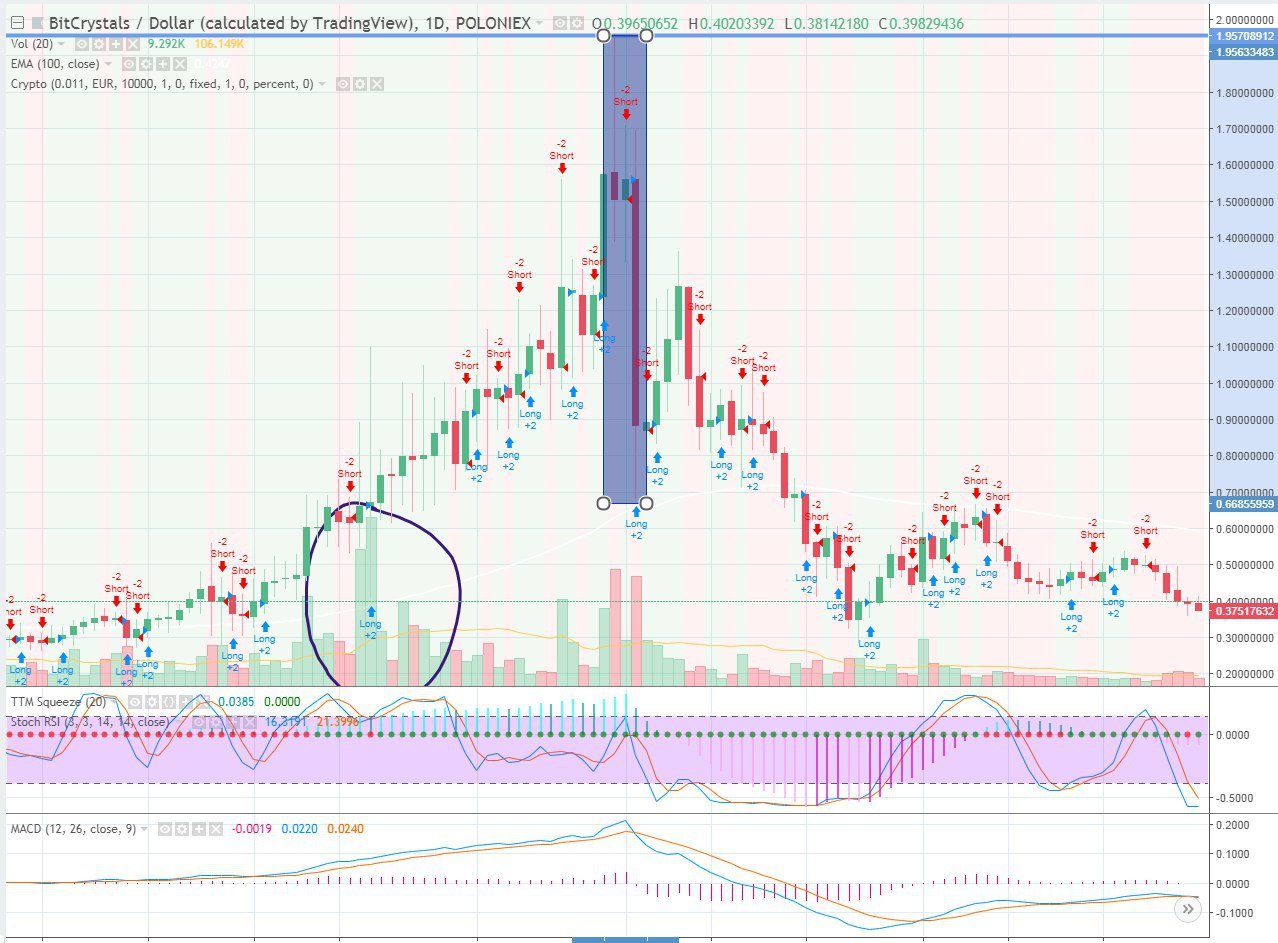Expand the TTM Squeeze (20) dropdown arrow
The image size is (1278, 943).
[114, 702]
